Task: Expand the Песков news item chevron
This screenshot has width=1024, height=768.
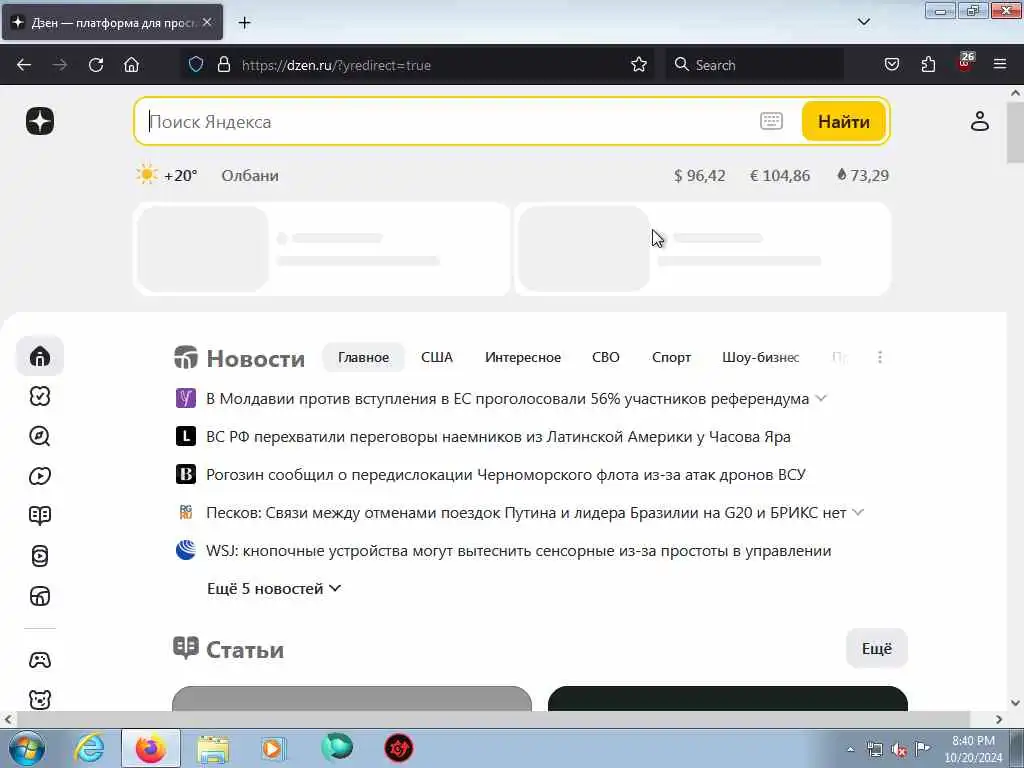Action: [x=858, y=513]
